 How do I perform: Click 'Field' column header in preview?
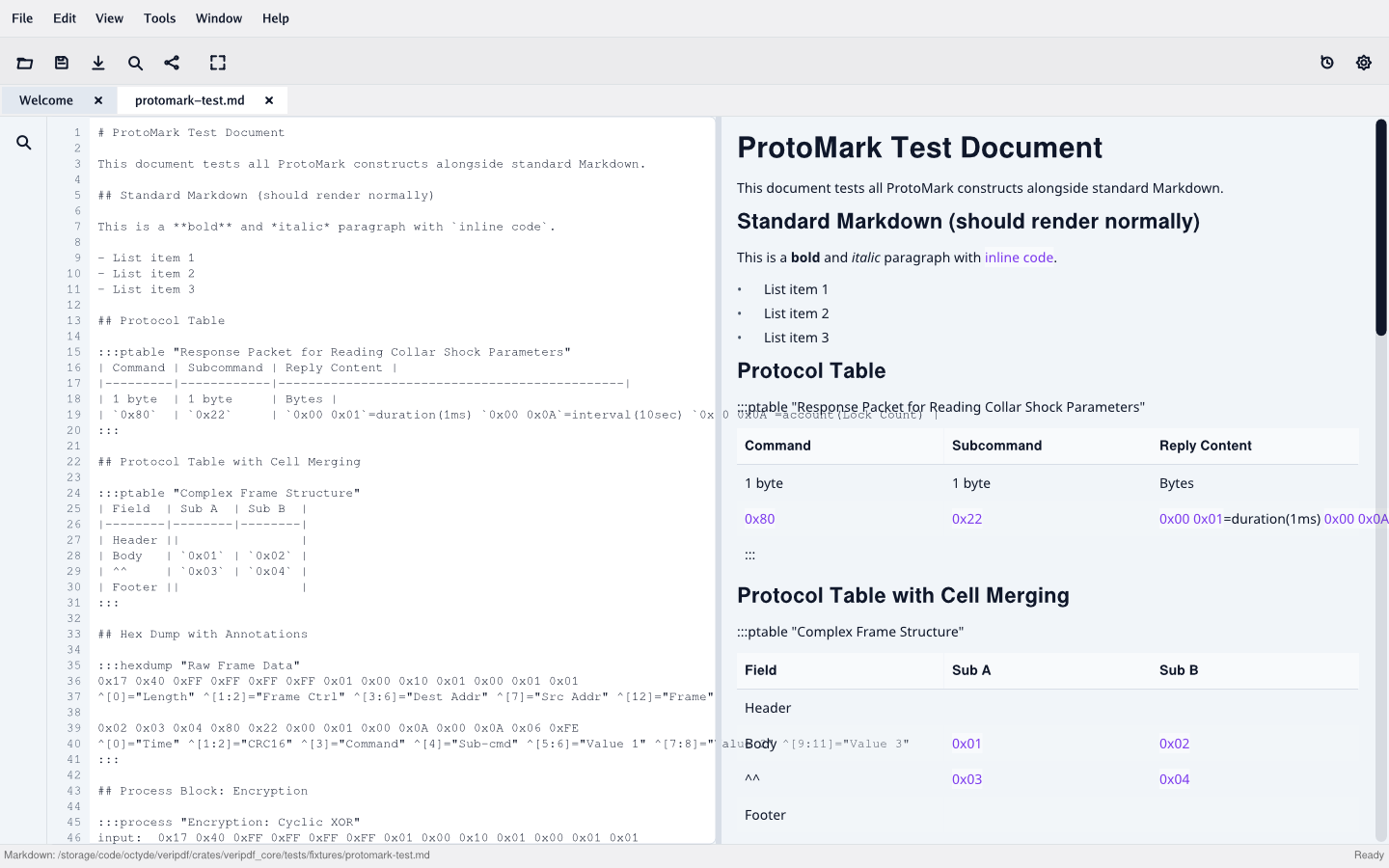[x=760, y=670]
